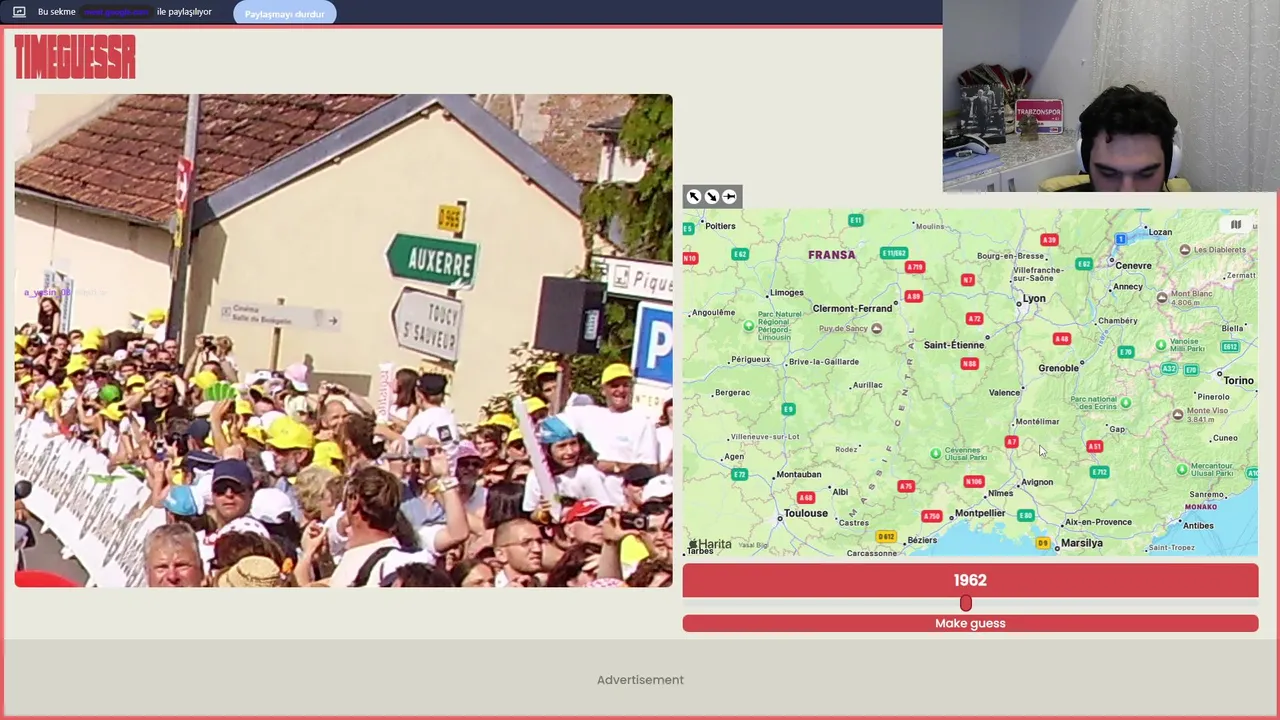Click Lozan on the map

[1160, 232]
